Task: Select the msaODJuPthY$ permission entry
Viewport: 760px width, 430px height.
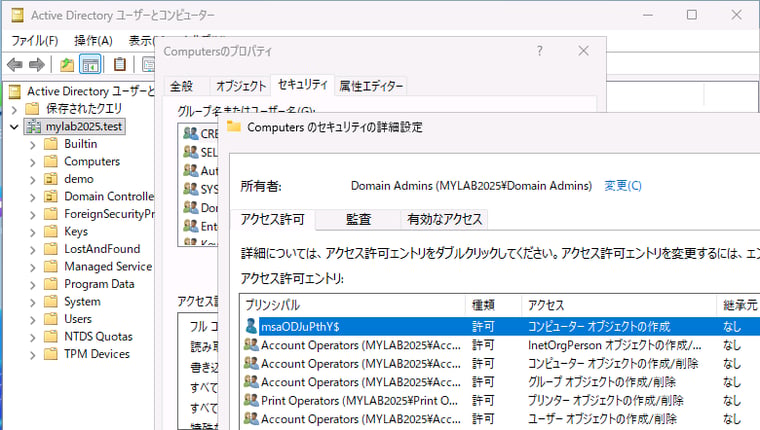Action: pyautogui.click(x=500, y=326)
